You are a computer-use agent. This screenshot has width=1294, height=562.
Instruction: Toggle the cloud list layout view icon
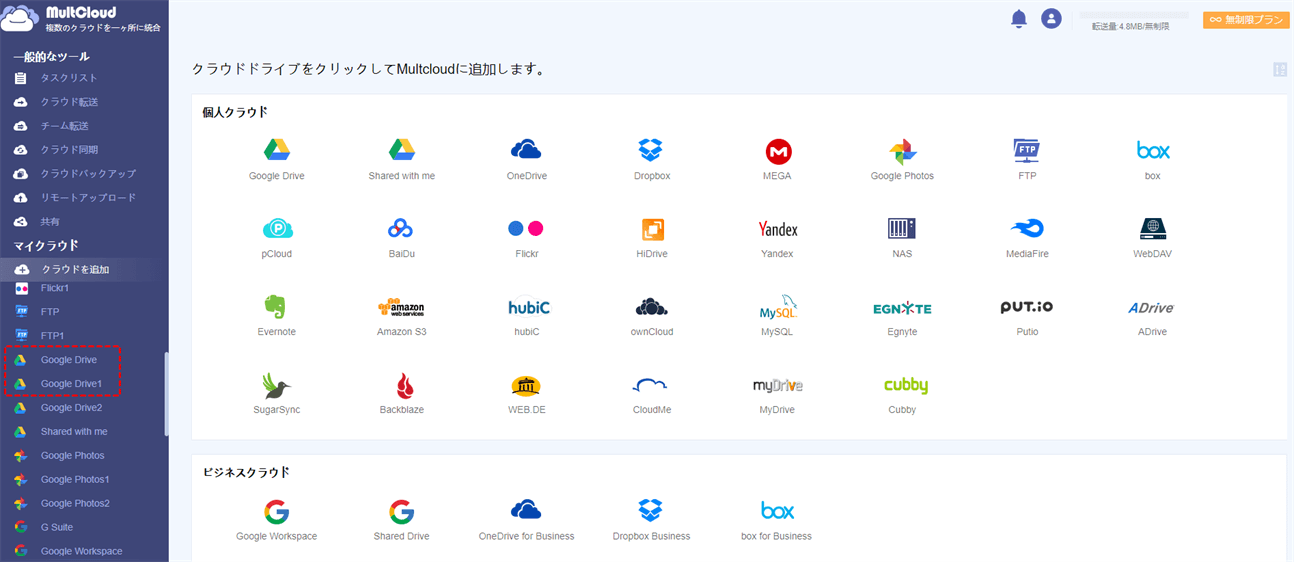coord(1279,69)
